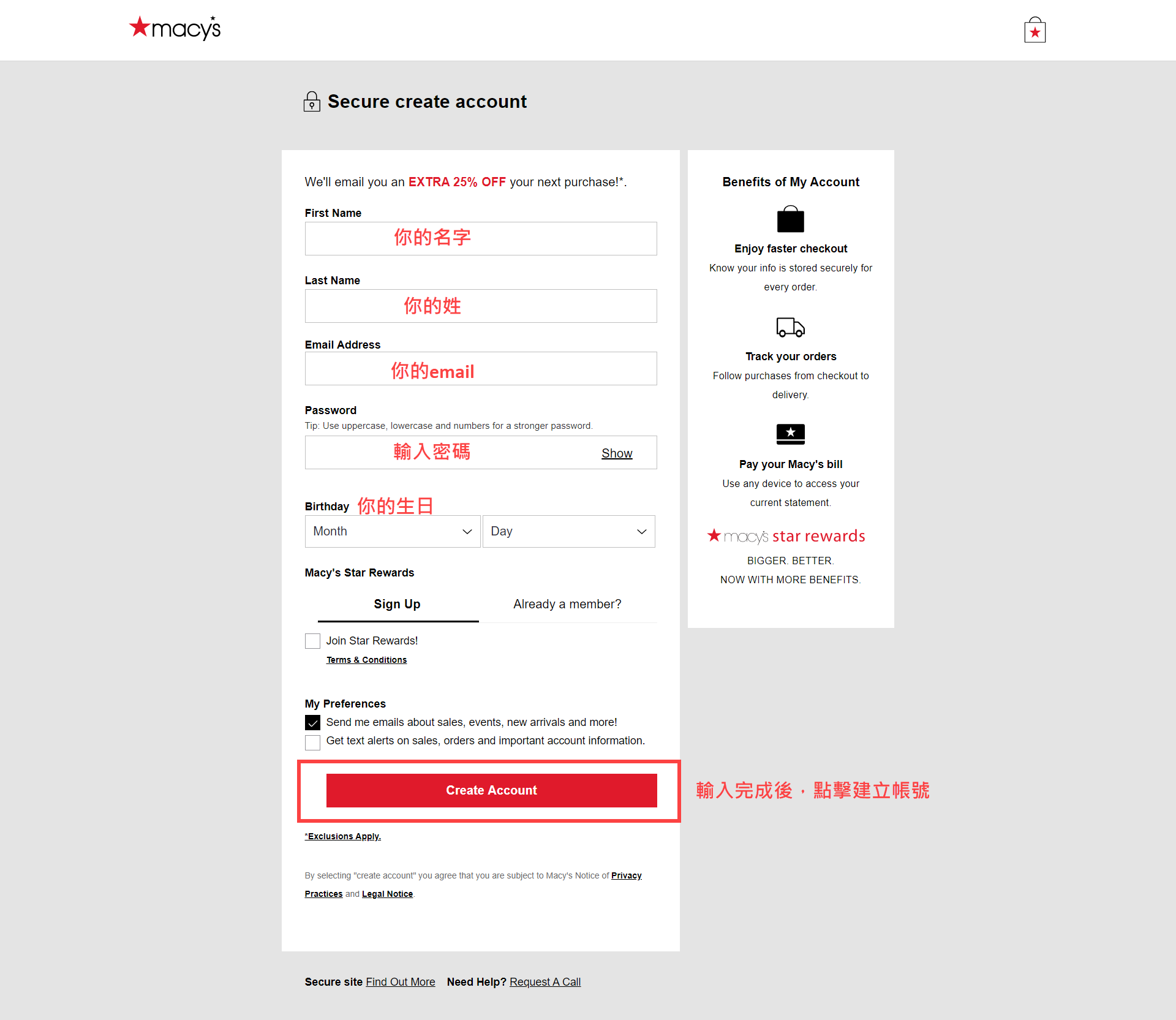Open the Terms & Conditions link
The width and height of the screenshot is (1176, 1020).
366,660
